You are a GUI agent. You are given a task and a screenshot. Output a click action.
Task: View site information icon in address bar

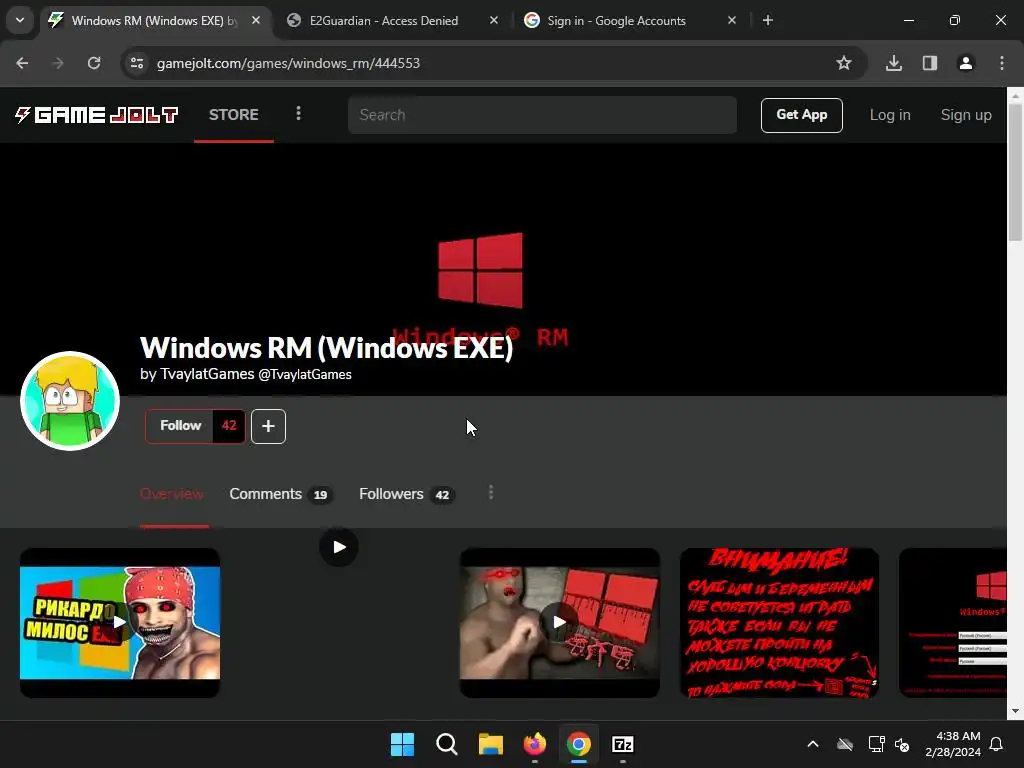(137, 63)
